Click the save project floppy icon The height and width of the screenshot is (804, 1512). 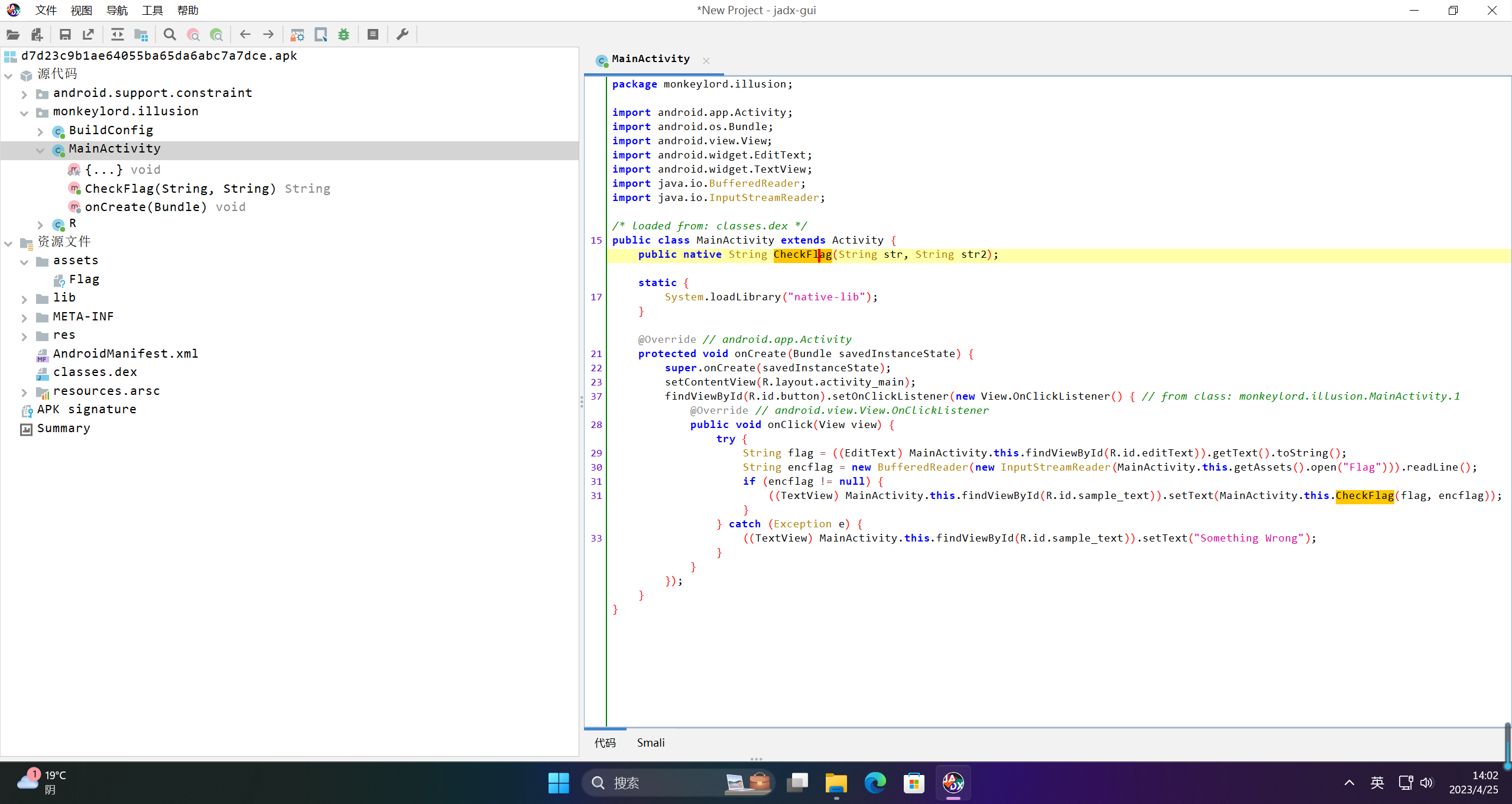(x=65, y=34)
